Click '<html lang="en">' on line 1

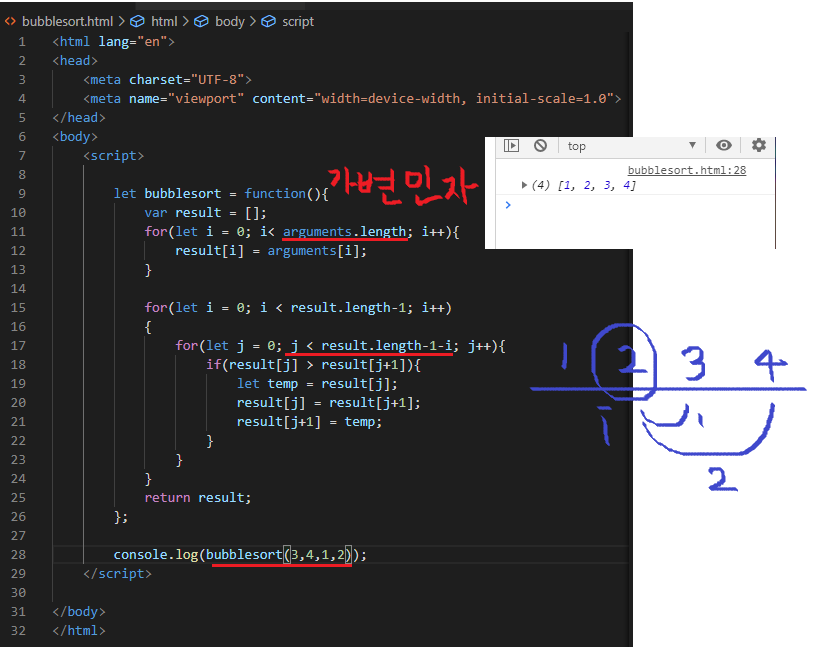[x=113, y=42]
